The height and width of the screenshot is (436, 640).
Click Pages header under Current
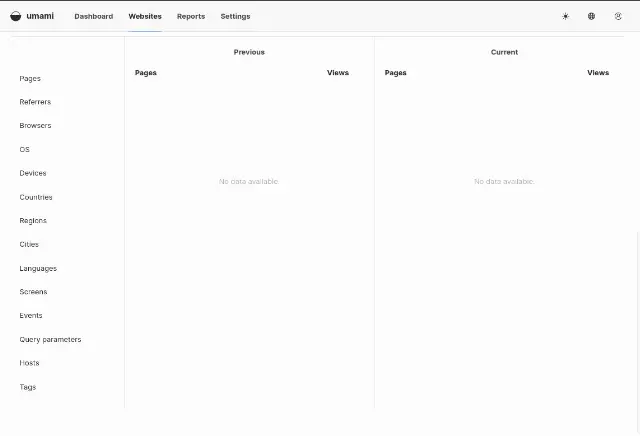[395, 73]
